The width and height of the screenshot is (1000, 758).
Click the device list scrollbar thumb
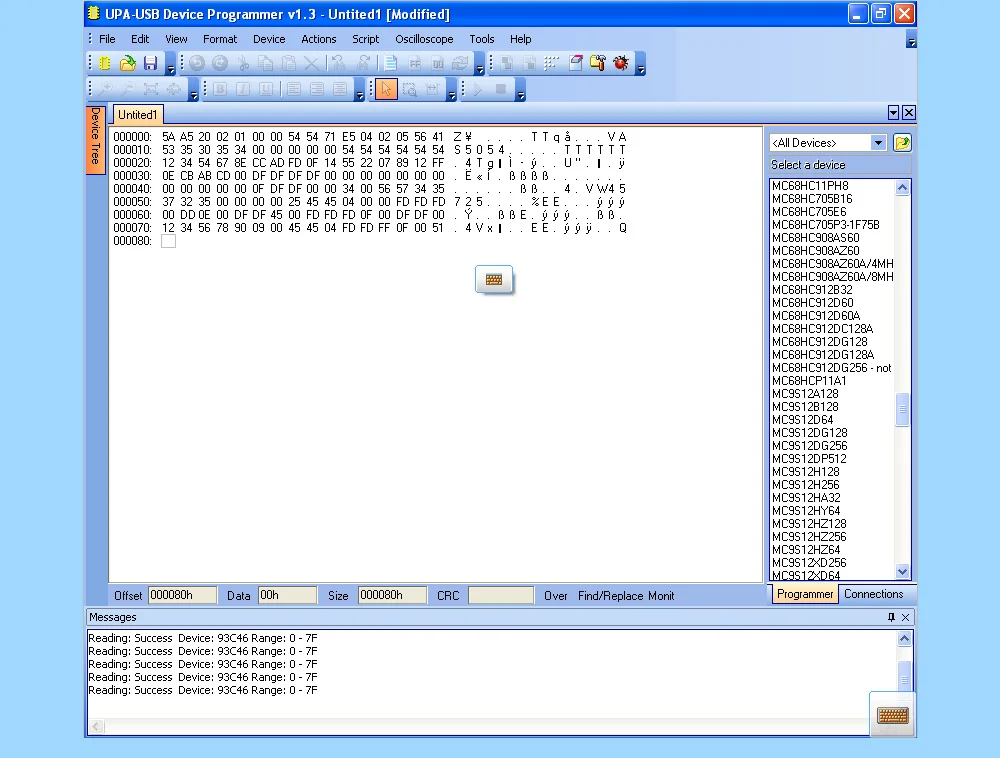click(x=902, y=409)
